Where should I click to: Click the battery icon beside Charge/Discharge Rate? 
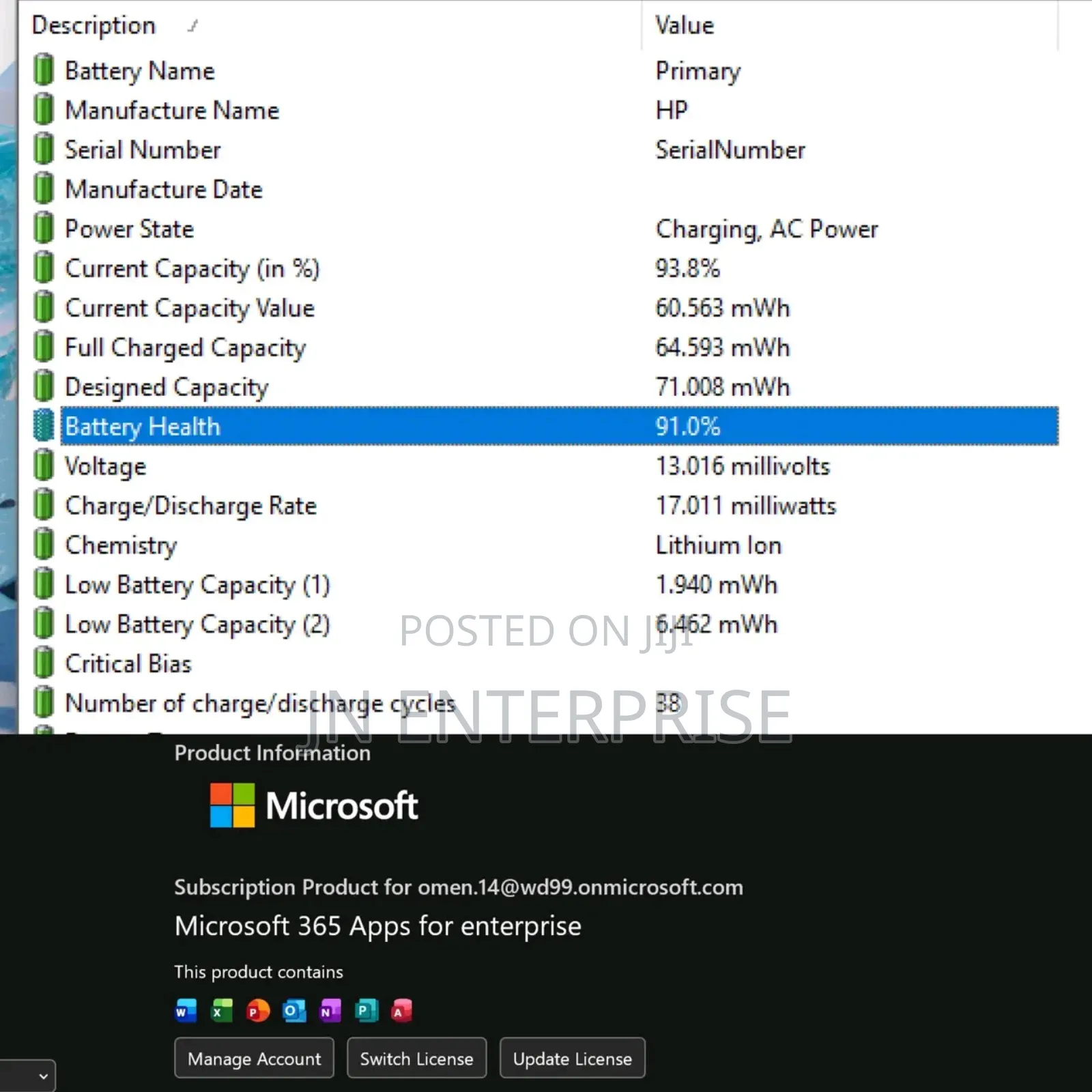[x=43, y=505]
